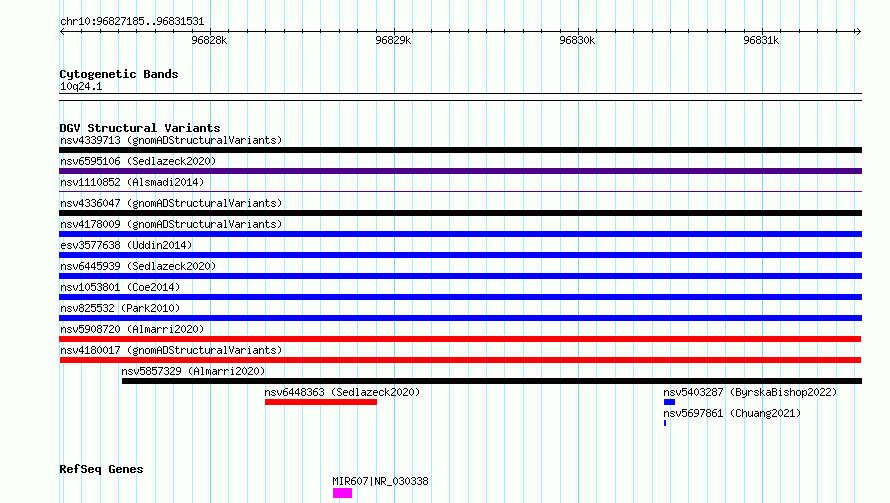Image resolution: width=890 pixels, height=503 pixels.
Task: Click the 96828k ruler label
Action: 209,40
